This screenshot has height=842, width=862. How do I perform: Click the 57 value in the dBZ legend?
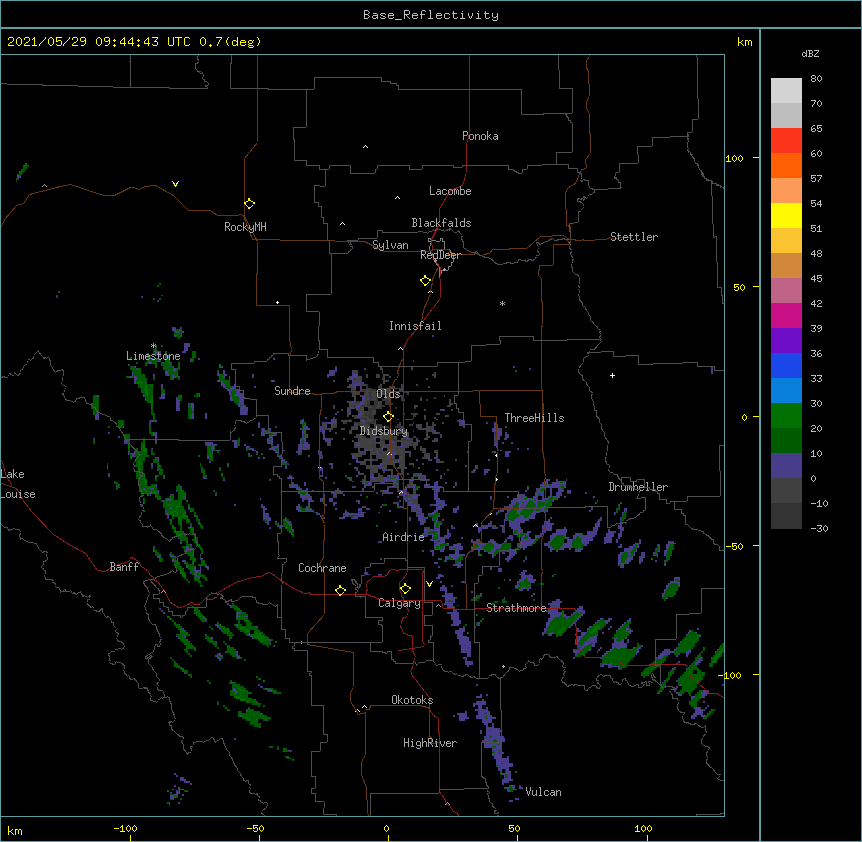[x=816, y=178]
